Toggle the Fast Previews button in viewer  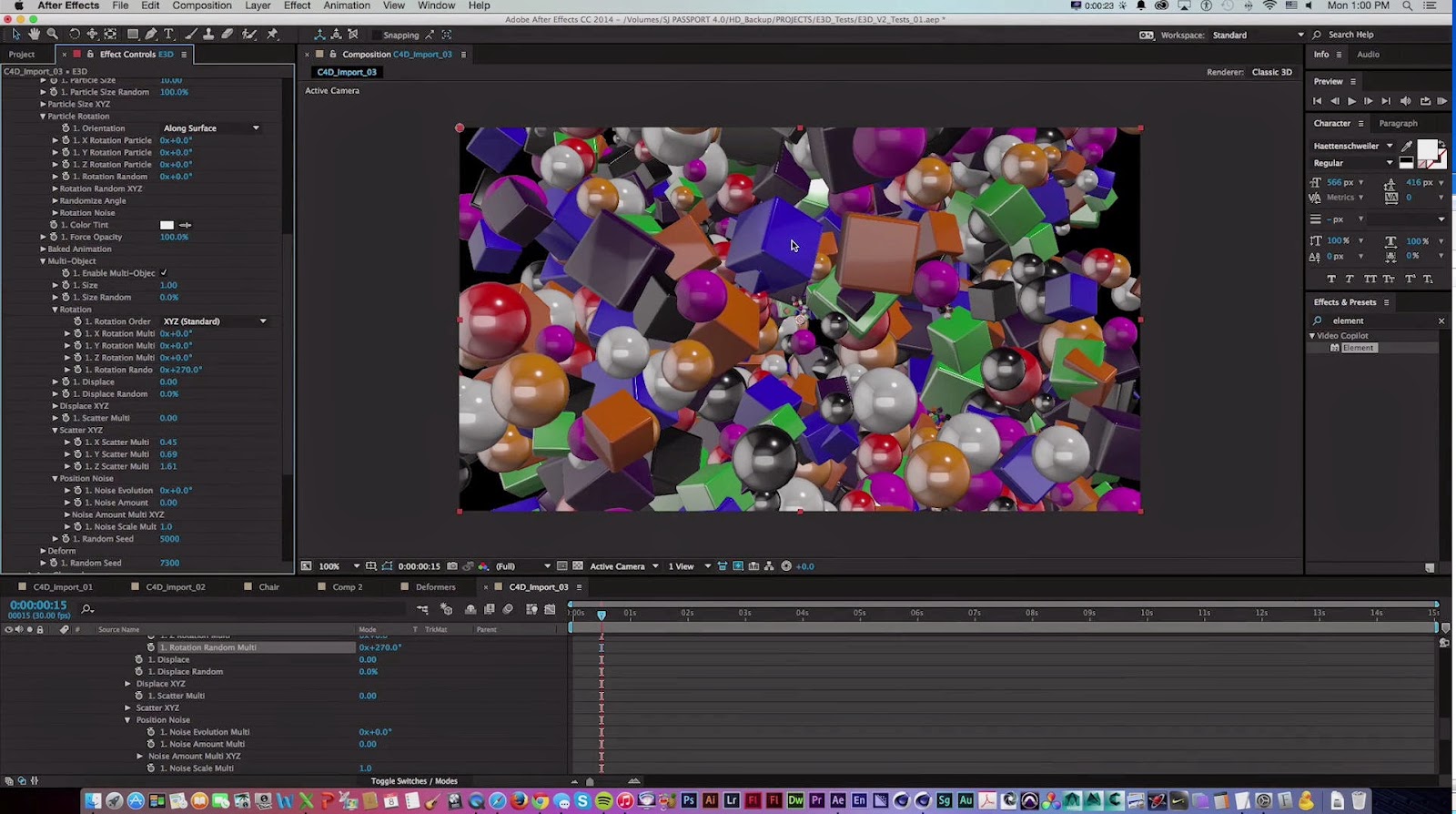[x=738, y=566]
